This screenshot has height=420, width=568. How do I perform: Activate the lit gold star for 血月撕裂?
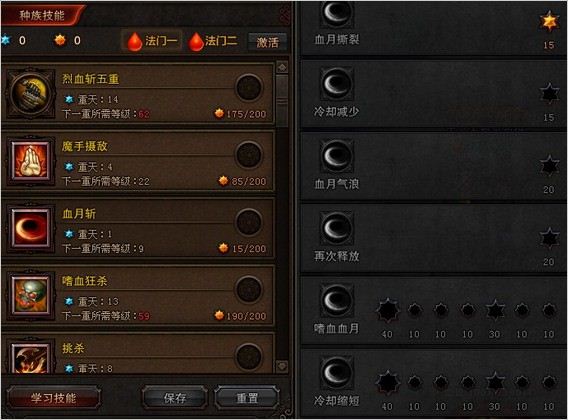(x=549, y=21)
